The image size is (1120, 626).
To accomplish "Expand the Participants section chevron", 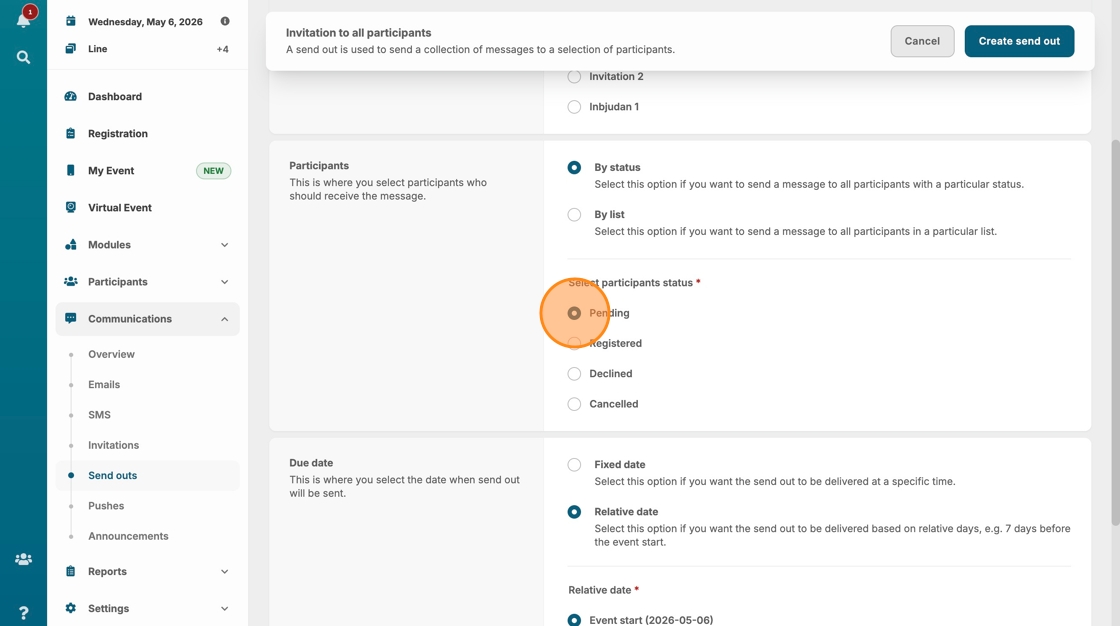I will click(x=224, y=282).
